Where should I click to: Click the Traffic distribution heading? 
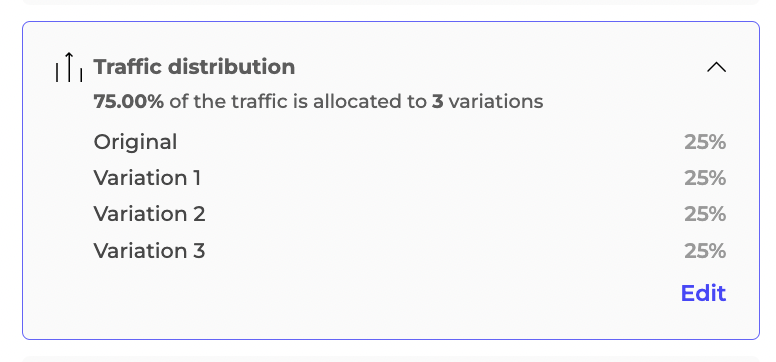194,67
